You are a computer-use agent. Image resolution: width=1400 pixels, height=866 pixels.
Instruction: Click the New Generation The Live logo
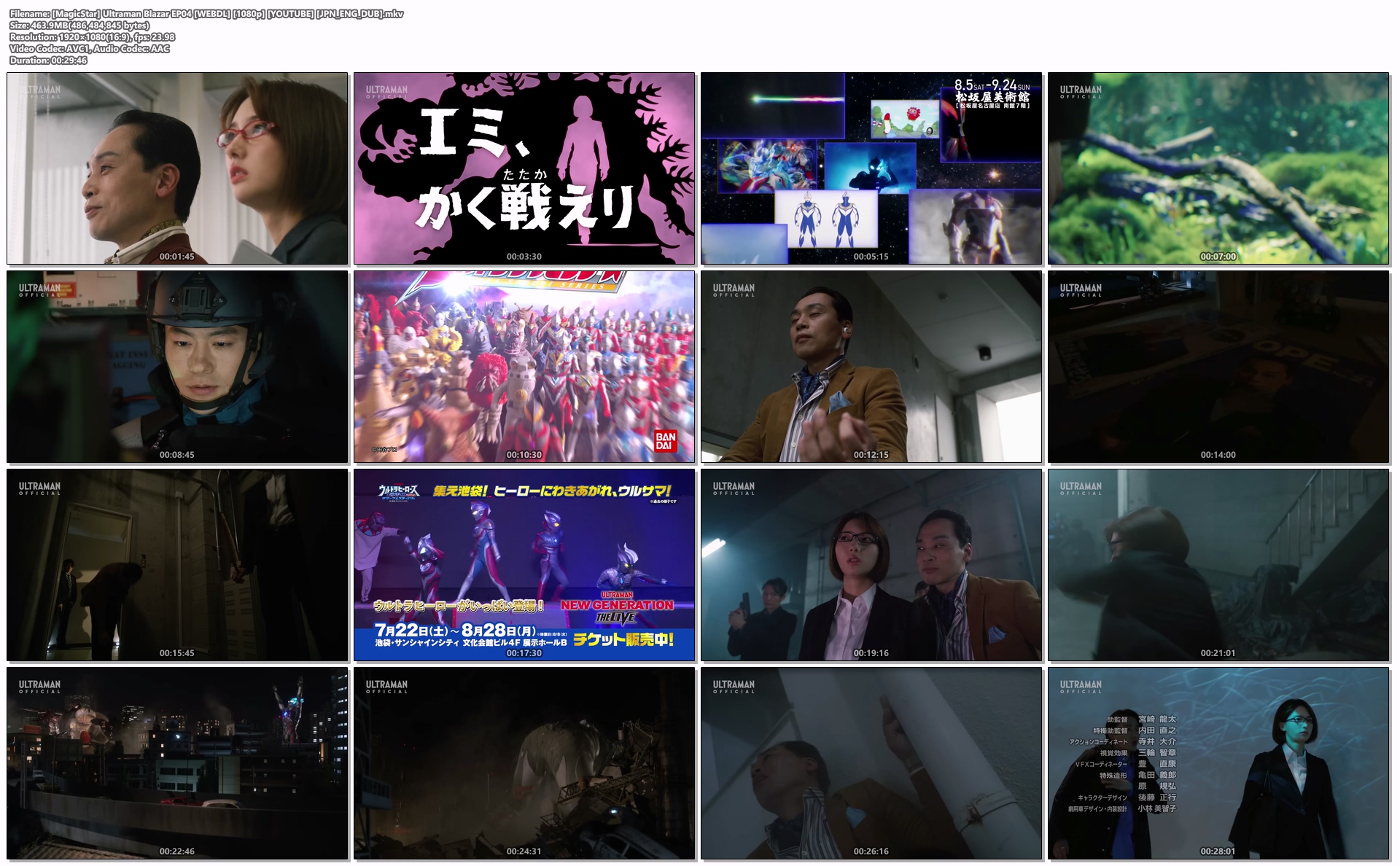(617, 609)
